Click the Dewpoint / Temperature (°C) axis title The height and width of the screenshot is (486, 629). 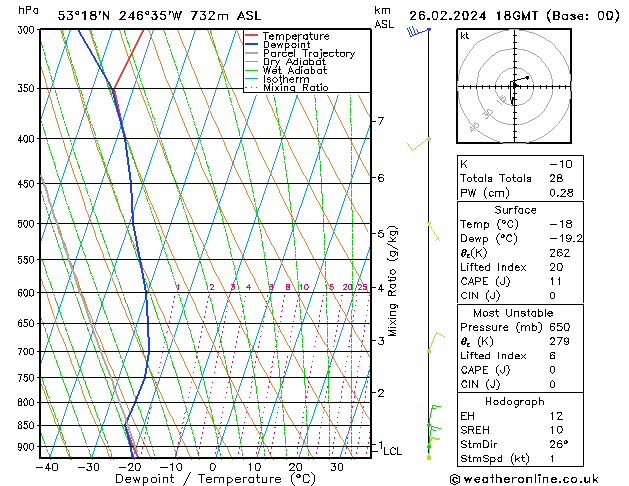(x=215, y=479)
